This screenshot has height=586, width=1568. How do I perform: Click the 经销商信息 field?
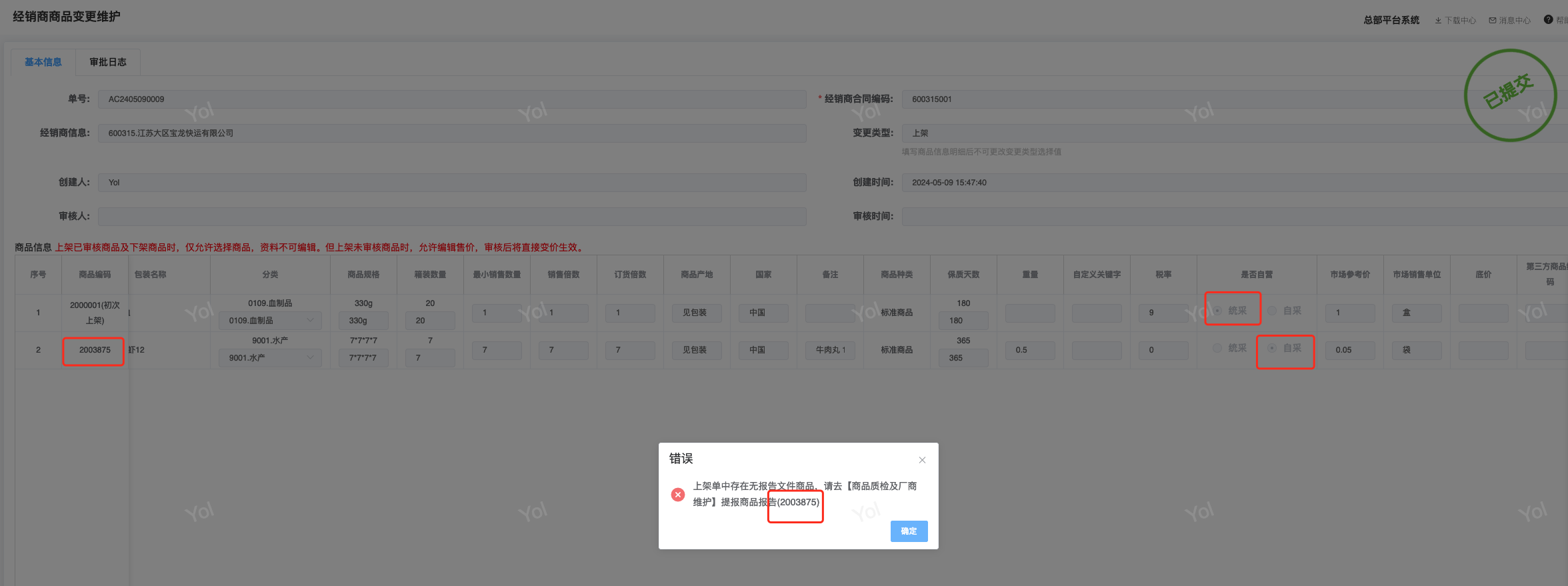click(x=452, y=133)
